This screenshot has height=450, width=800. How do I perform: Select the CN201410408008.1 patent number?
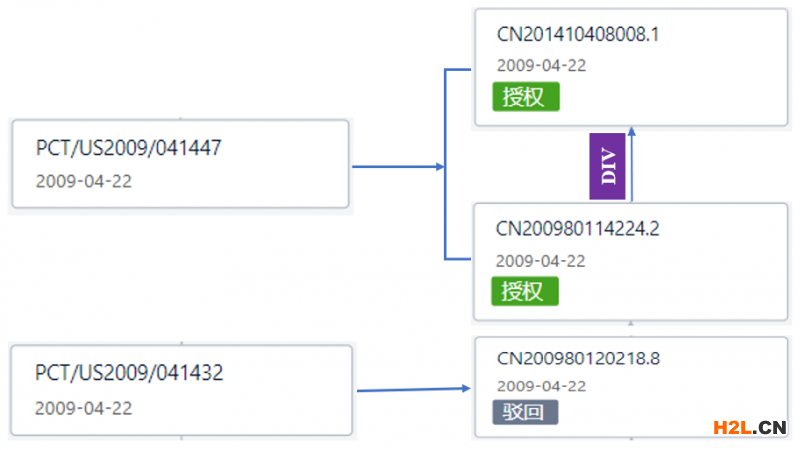[x=578, y=35]
